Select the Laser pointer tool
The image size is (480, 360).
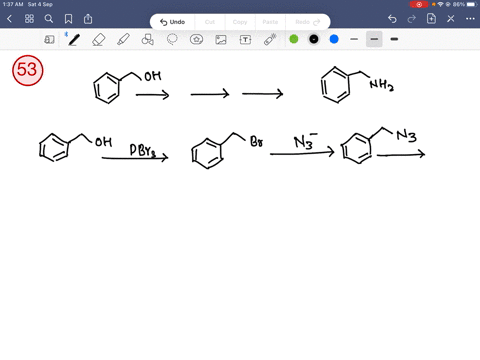click(x=270, y=39)
